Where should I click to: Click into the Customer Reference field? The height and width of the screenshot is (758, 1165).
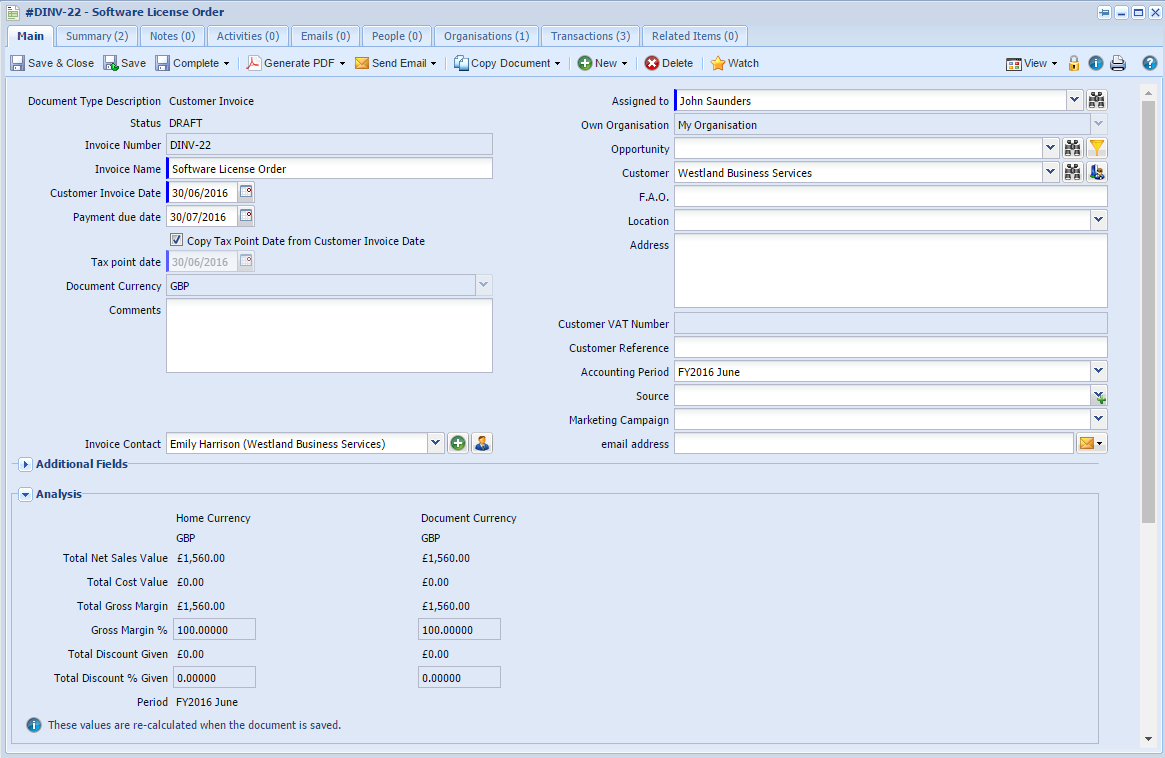coord(891,348)
